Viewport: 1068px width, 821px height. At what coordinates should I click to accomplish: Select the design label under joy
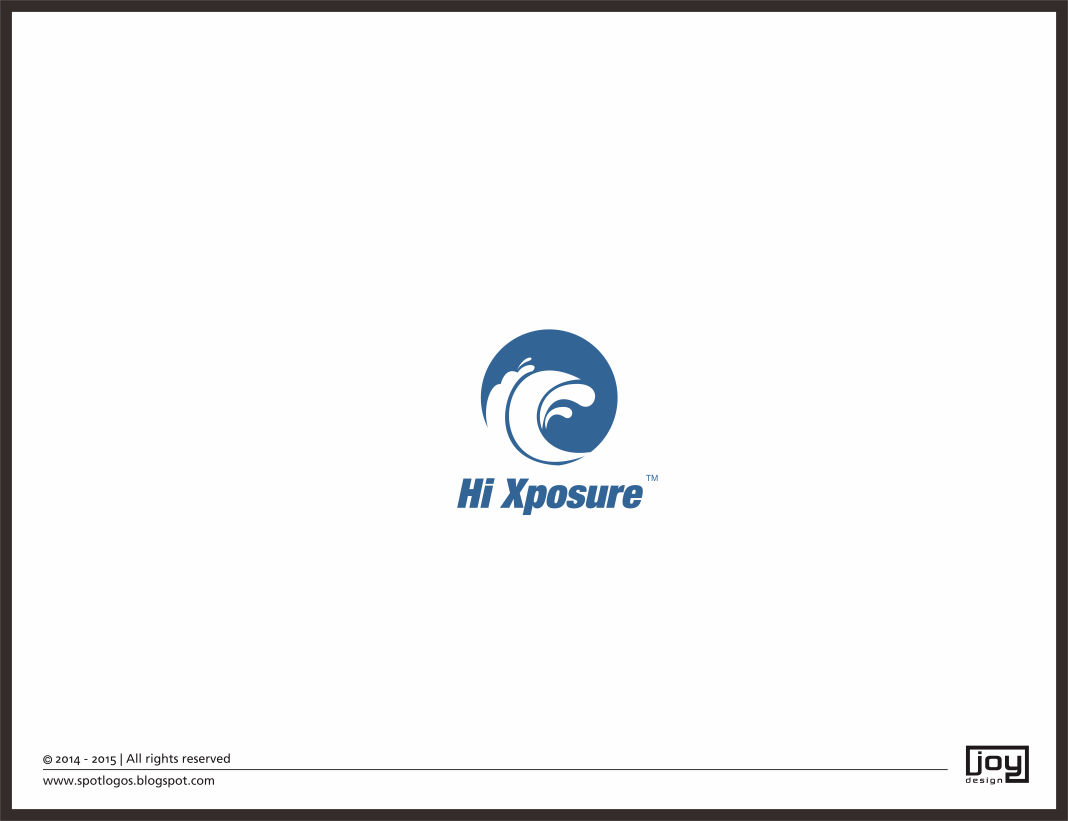pyautogui.click(x=982, y=780)
